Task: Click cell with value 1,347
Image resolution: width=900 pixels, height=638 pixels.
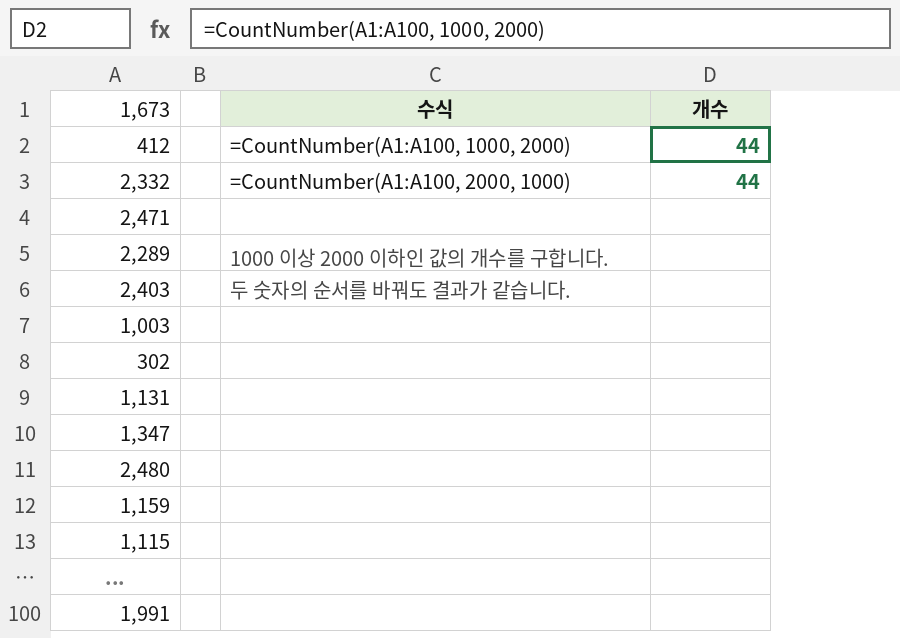Action: tap(115, 433)
